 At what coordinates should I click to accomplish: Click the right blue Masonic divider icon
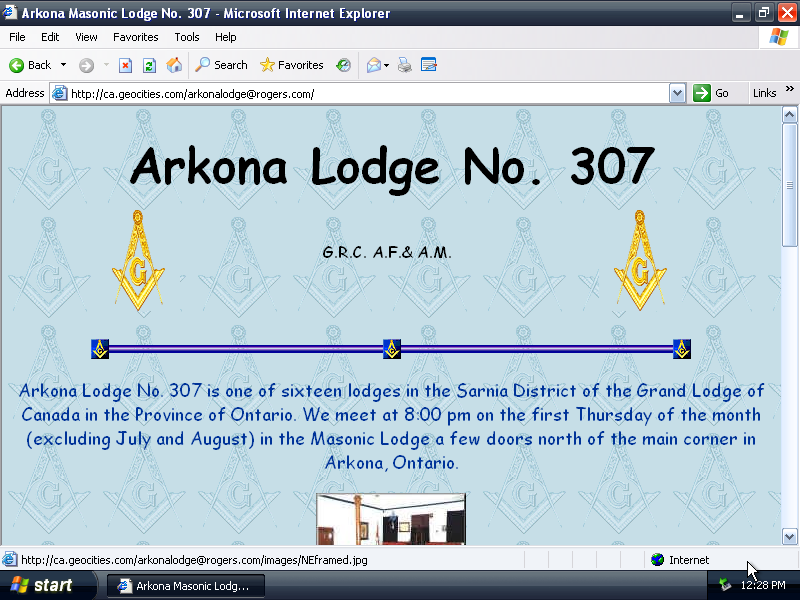(682, 349)
